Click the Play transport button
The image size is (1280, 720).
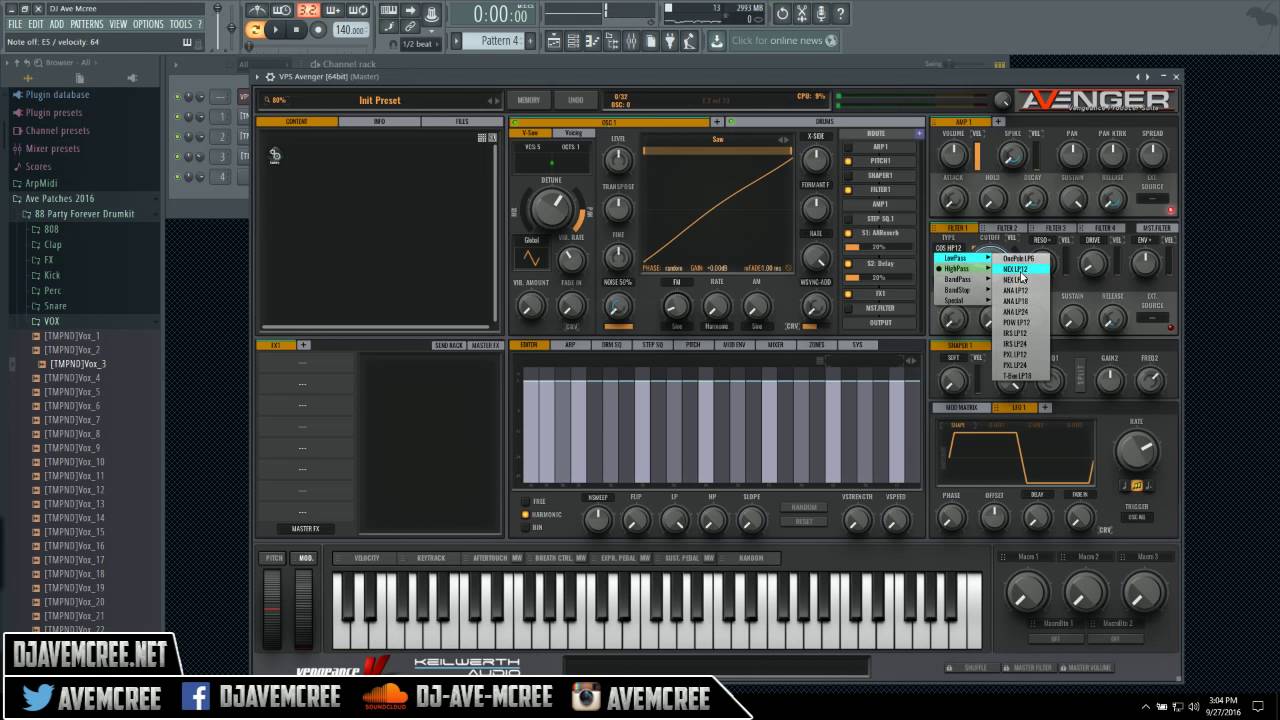click(x=275, y=30)
